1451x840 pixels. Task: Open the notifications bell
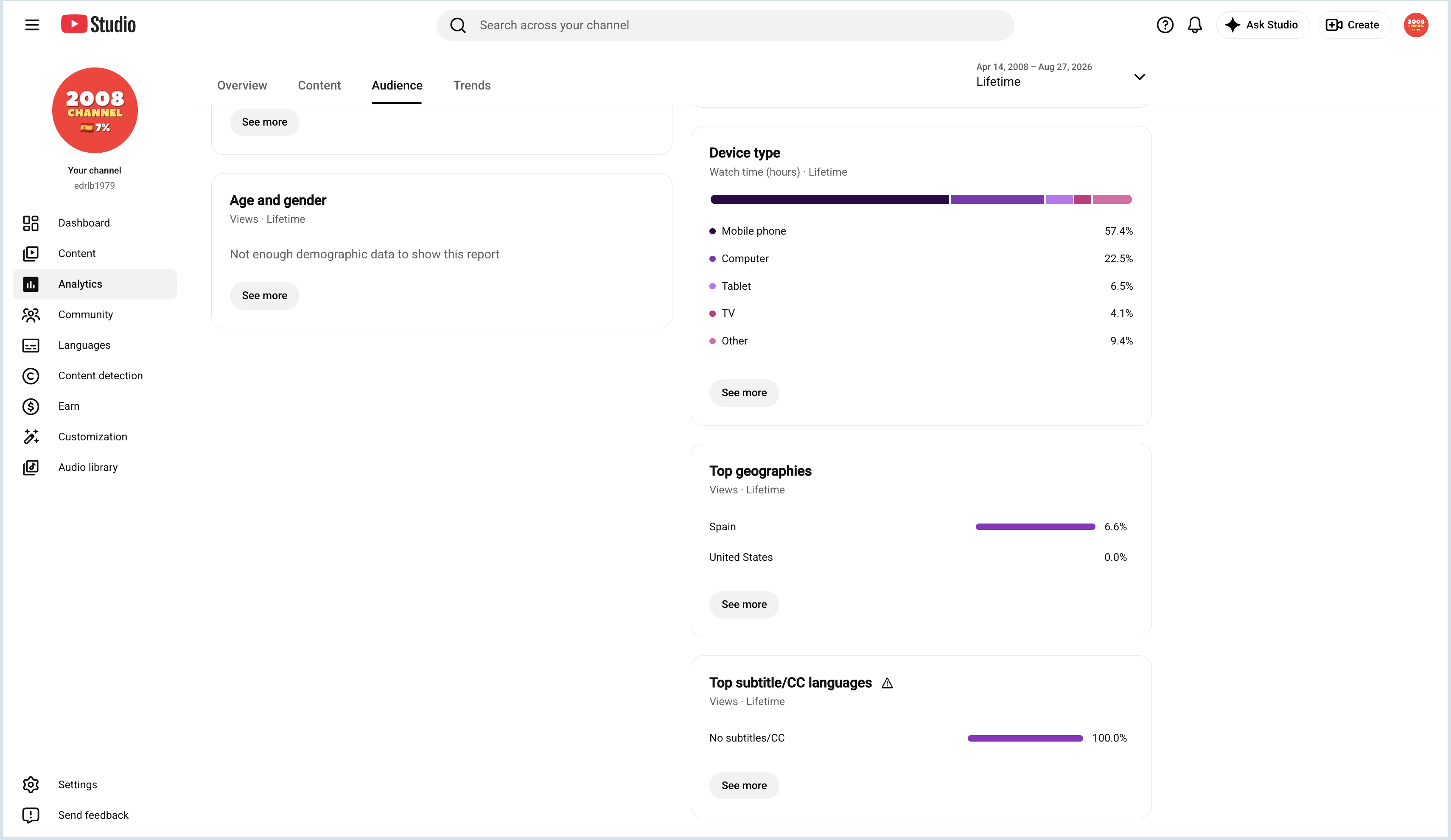(x=1195, y=25)
